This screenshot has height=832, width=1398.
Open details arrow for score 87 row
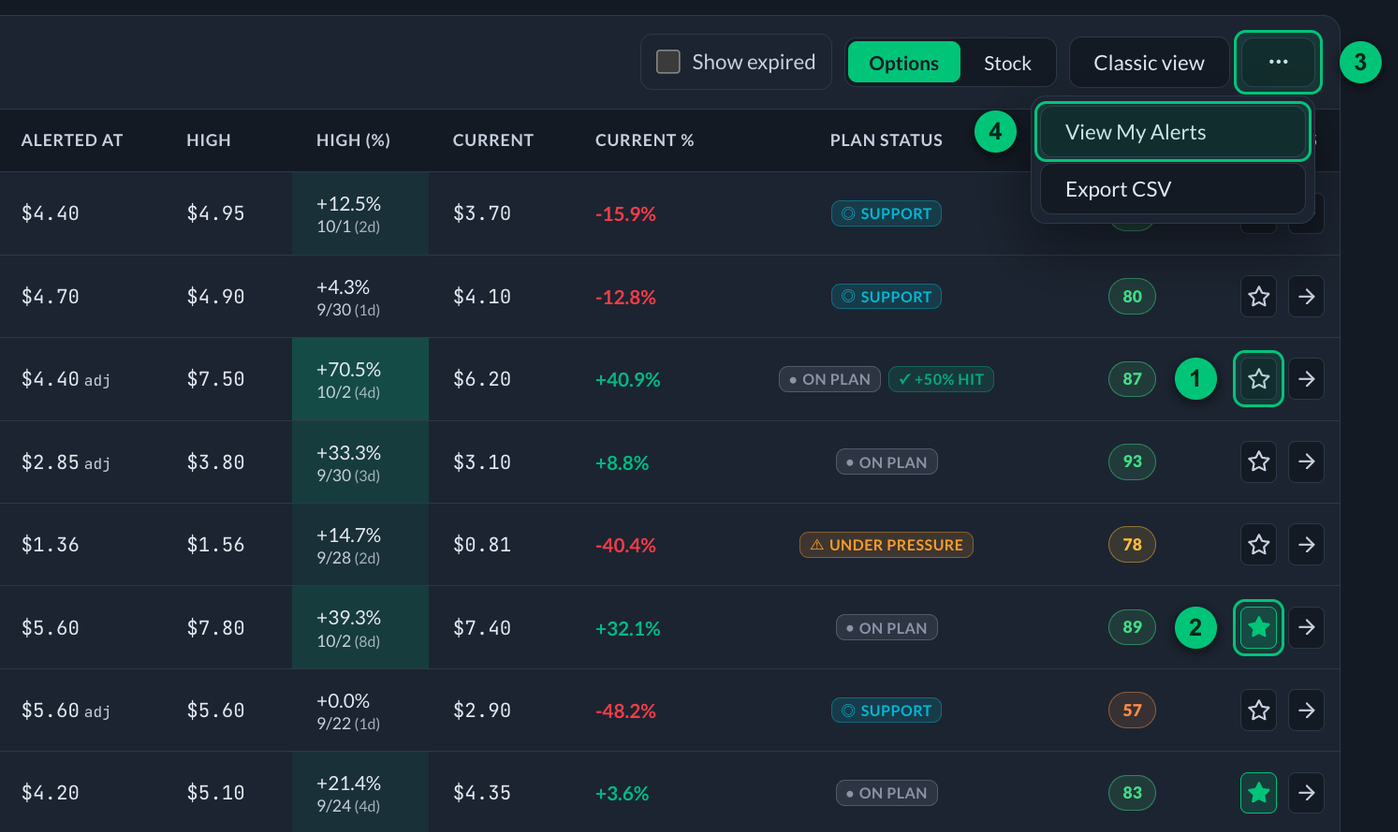(1306, 379)
